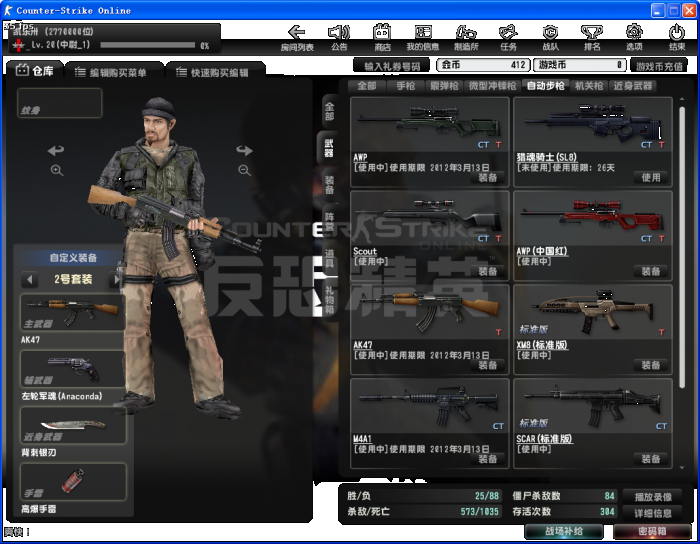
Task: Zoom out on the character model
Action: coord(244,170)
